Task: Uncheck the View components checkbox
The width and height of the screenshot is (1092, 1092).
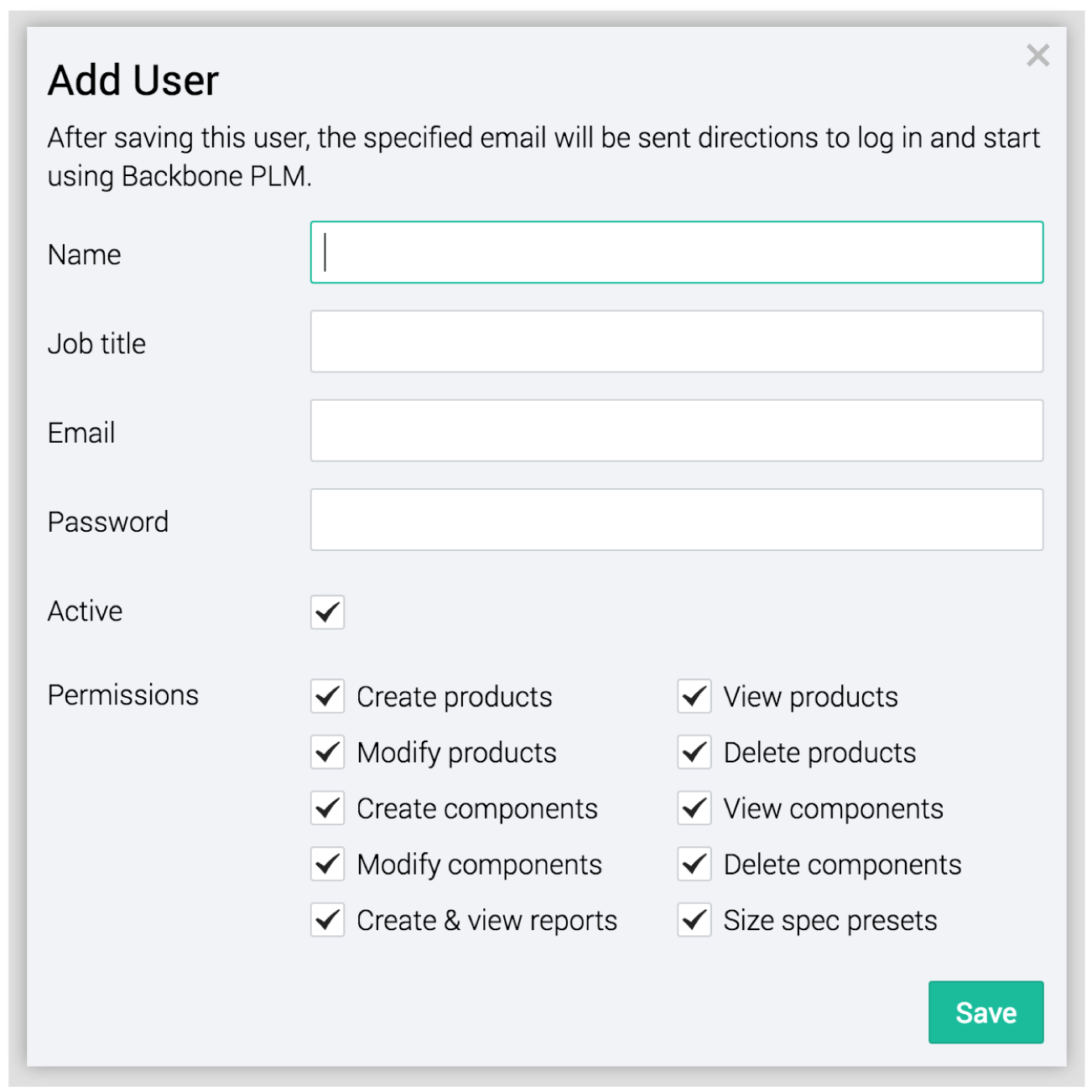Action: click(694, 809)
